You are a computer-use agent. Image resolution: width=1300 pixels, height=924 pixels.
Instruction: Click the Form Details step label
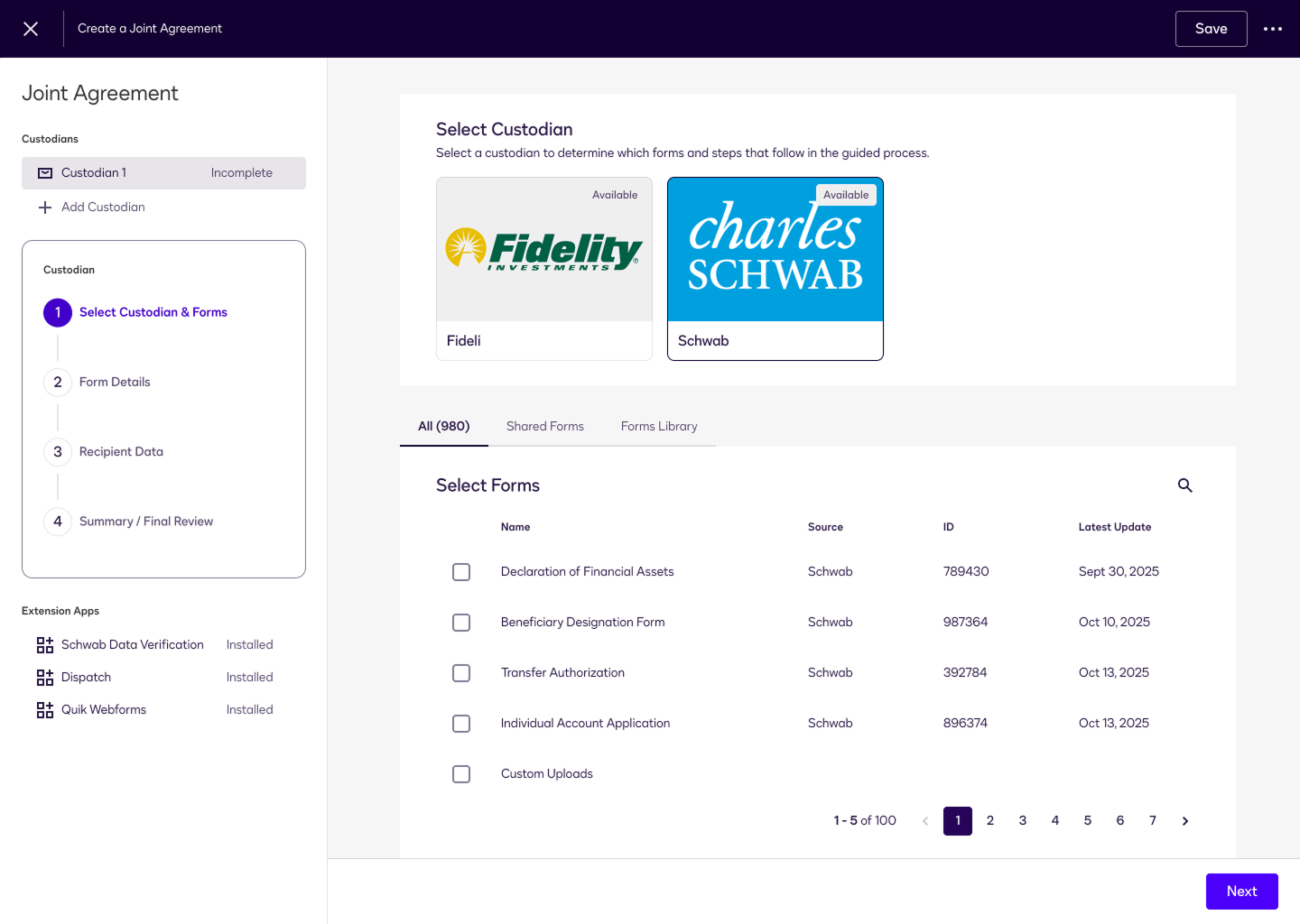click(115, 382)
